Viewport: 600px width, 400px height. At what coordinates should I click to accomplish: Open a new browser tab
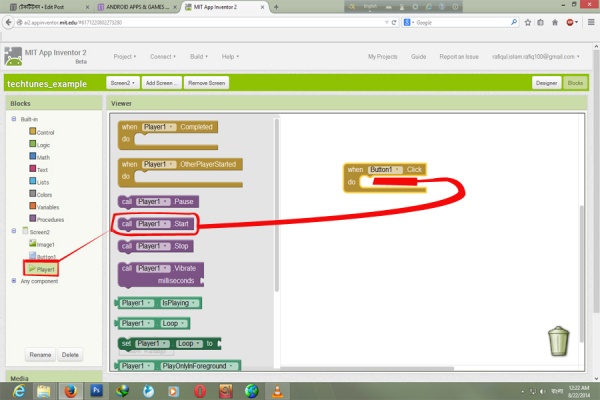[276, 7]
